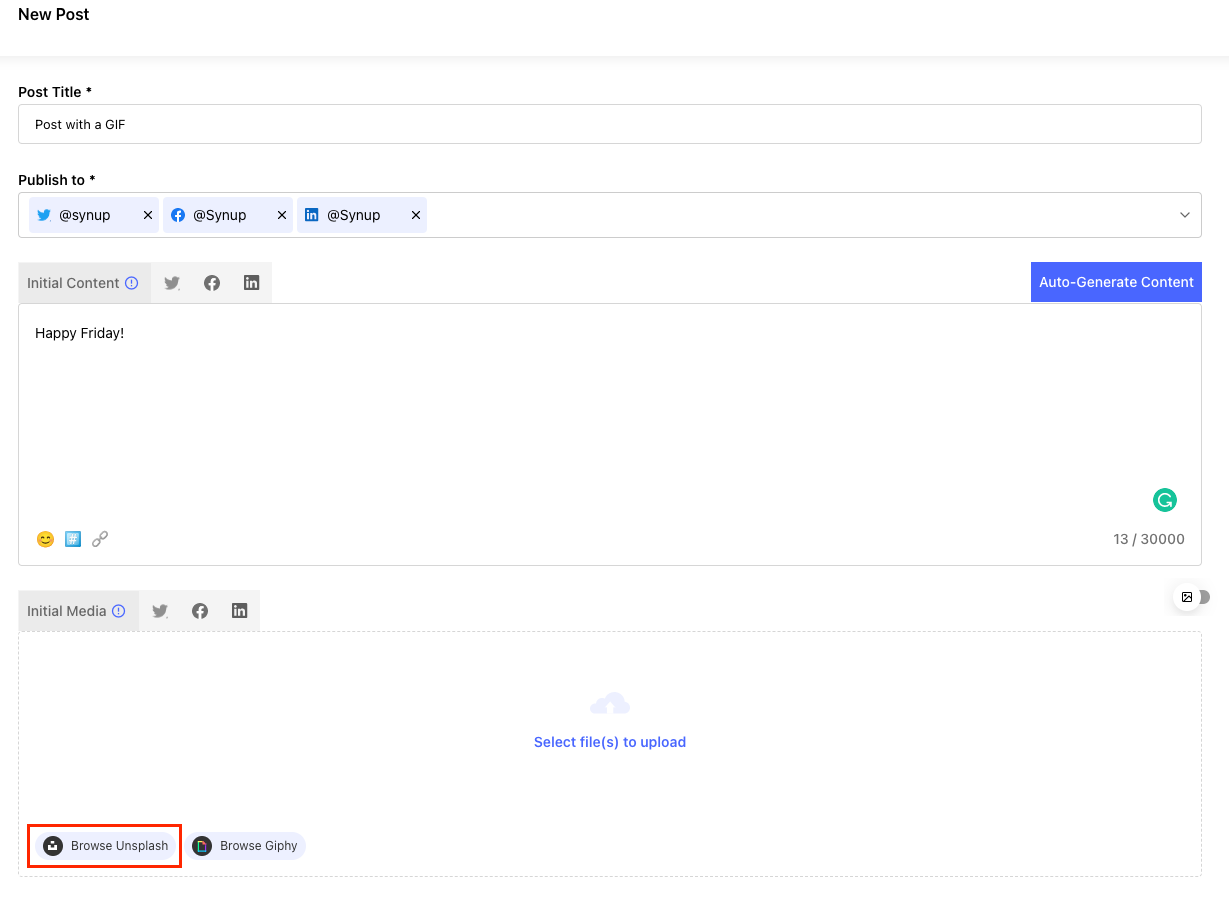Remove the Facebook @Synup account chip
Screen dimensions: 1229x921
282,215
